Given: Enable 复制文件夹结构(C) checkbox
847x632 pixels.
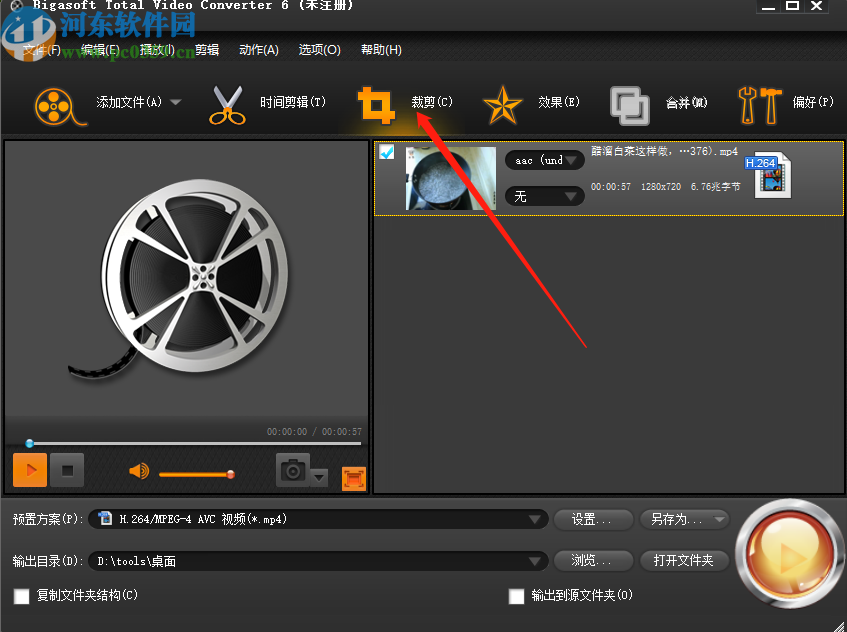Looking at the screenshot, I should [22, 596].
